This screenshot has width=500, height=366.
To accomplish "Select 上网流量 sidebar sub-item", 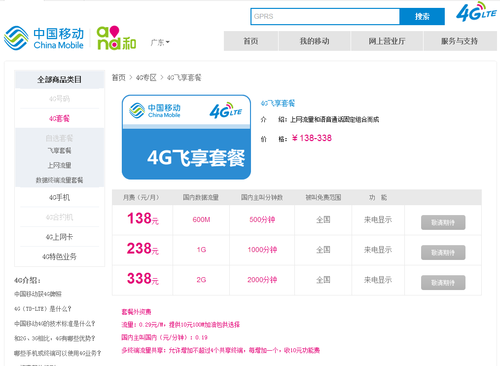I will pos(59,165).
